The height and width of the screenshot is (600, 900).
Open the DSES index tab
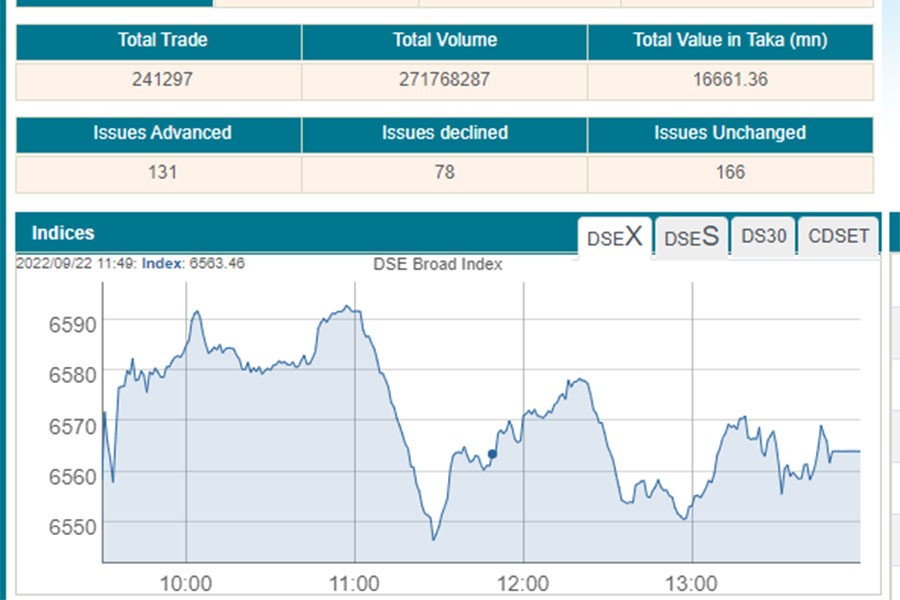[x=691, y=237]
